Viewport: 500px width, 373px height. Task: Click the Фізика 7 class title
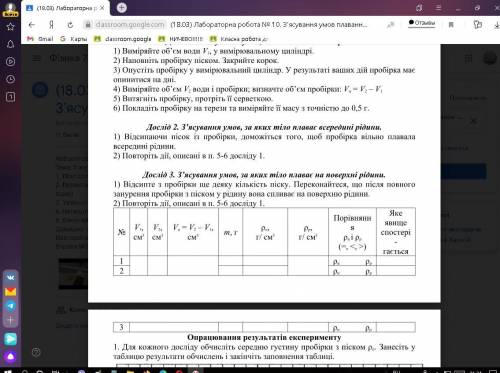68,58
